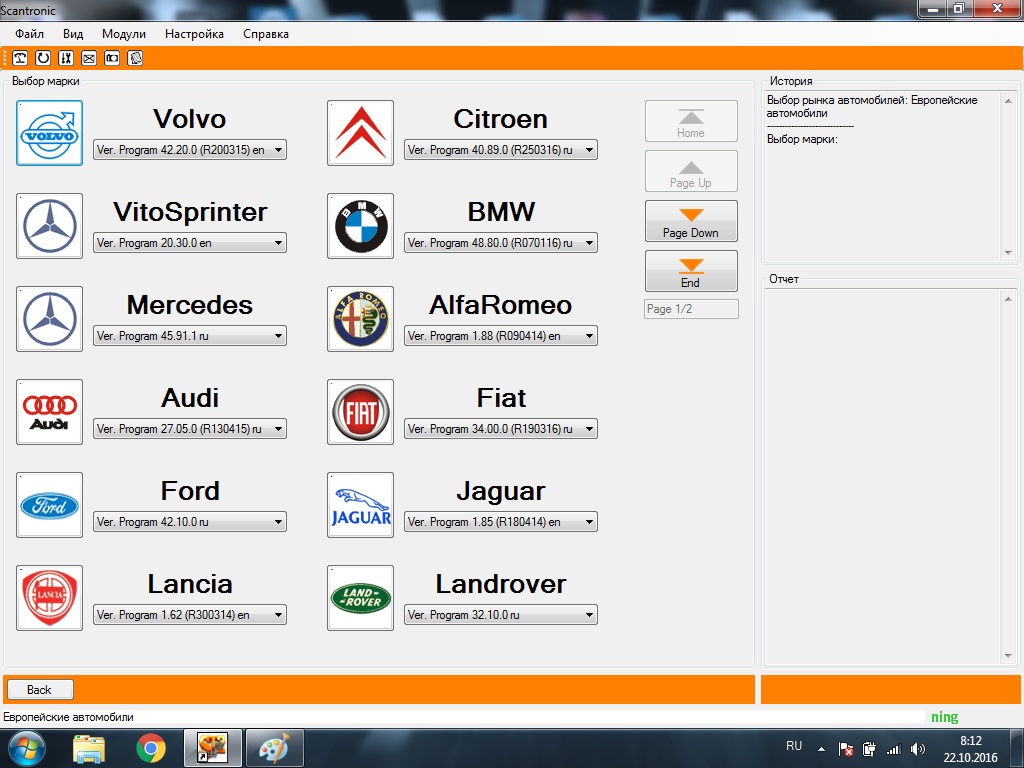
Task: Open the VitoSprinter version dropdown
Action: [x=189, y=243]
